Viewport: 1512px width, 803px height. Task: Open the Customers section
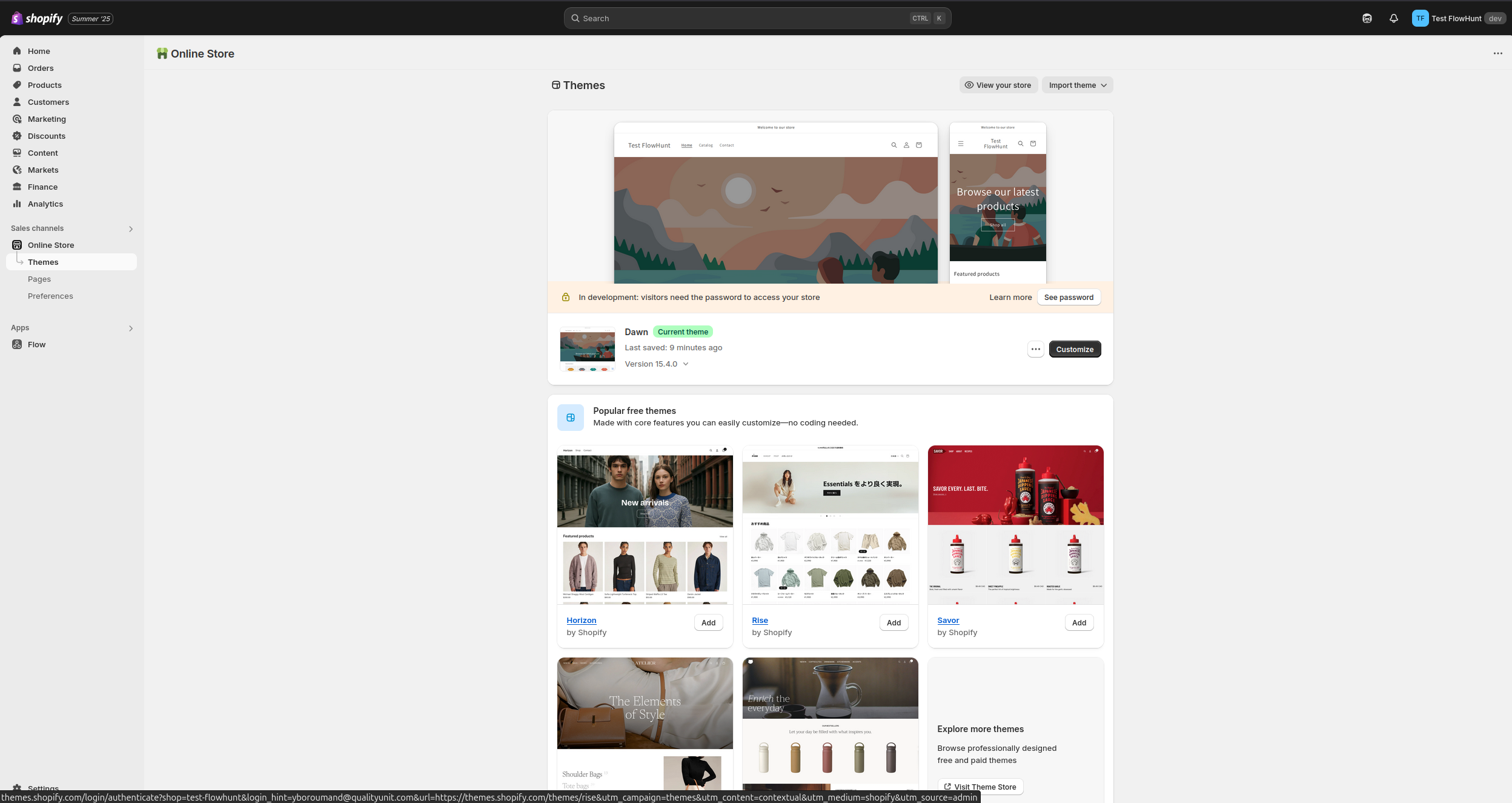pyautogui.click(x=48, y=102)
